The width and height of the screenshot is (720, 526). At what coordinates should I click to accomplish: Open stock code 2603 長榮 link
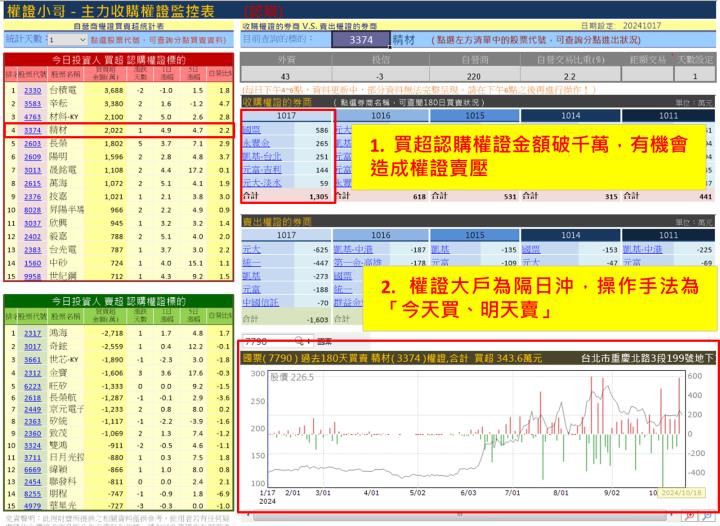point(33,144)
